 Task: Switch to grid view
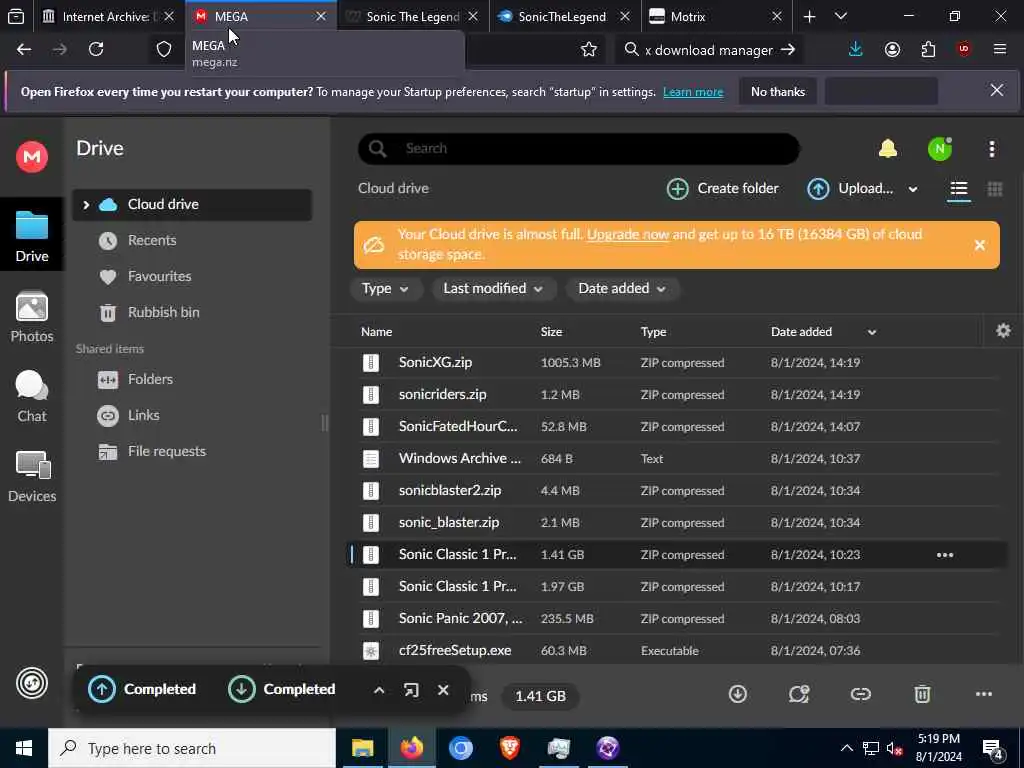995,189
